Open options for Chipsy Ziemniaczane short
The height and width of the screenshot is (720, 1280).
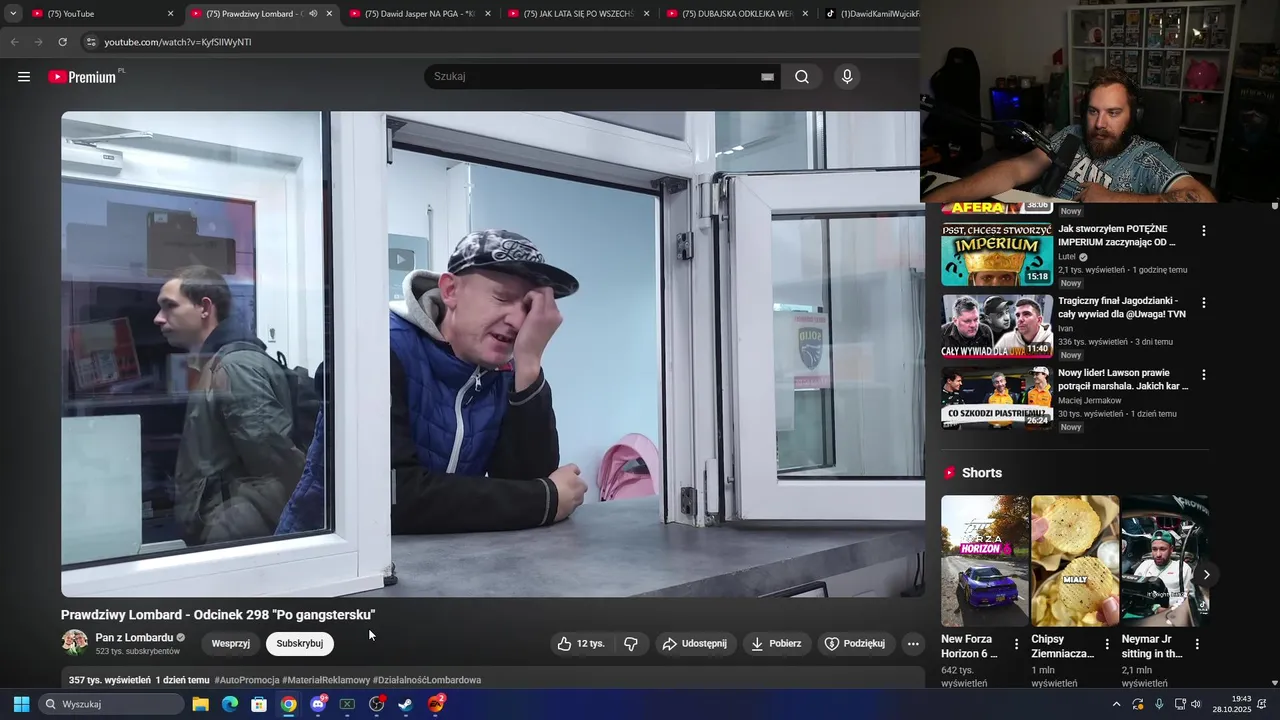pos(1107,644)
